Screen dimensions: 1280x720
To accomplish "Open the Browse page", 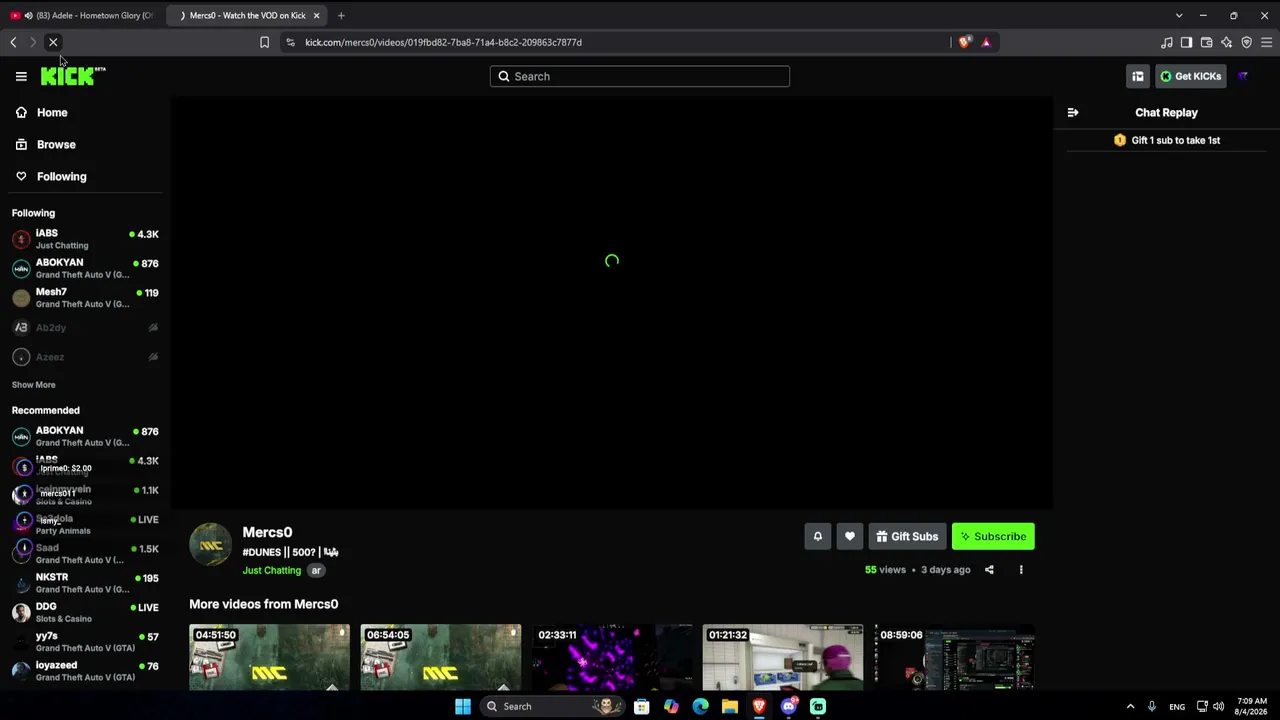I will pyautogui.click(x=56, y=145).
